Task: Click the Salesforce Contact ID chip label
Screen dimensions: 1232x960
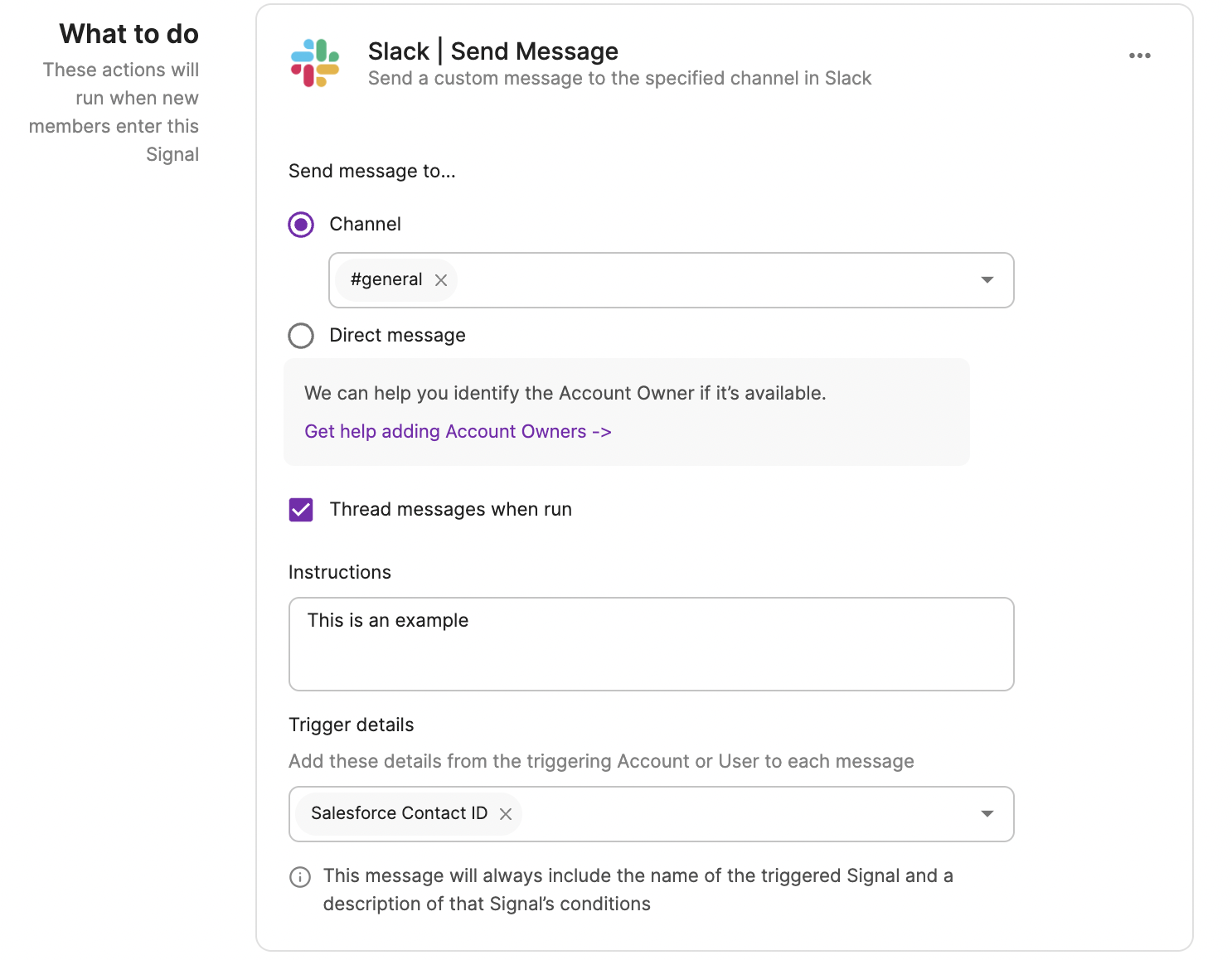Action: coord(399,813)
